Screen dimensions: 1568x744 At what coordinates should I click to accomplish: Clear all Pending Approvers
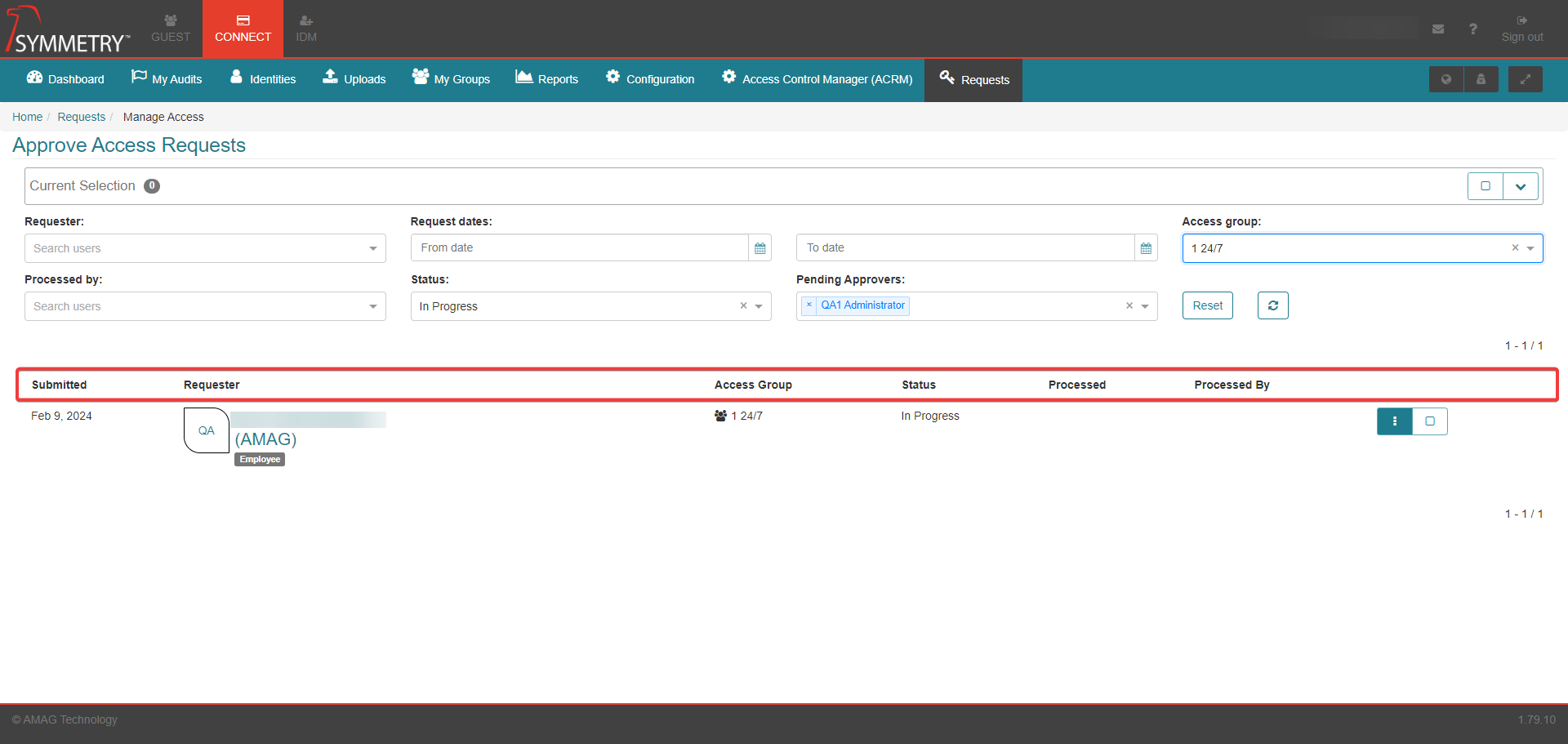(x=1129, y=305)
